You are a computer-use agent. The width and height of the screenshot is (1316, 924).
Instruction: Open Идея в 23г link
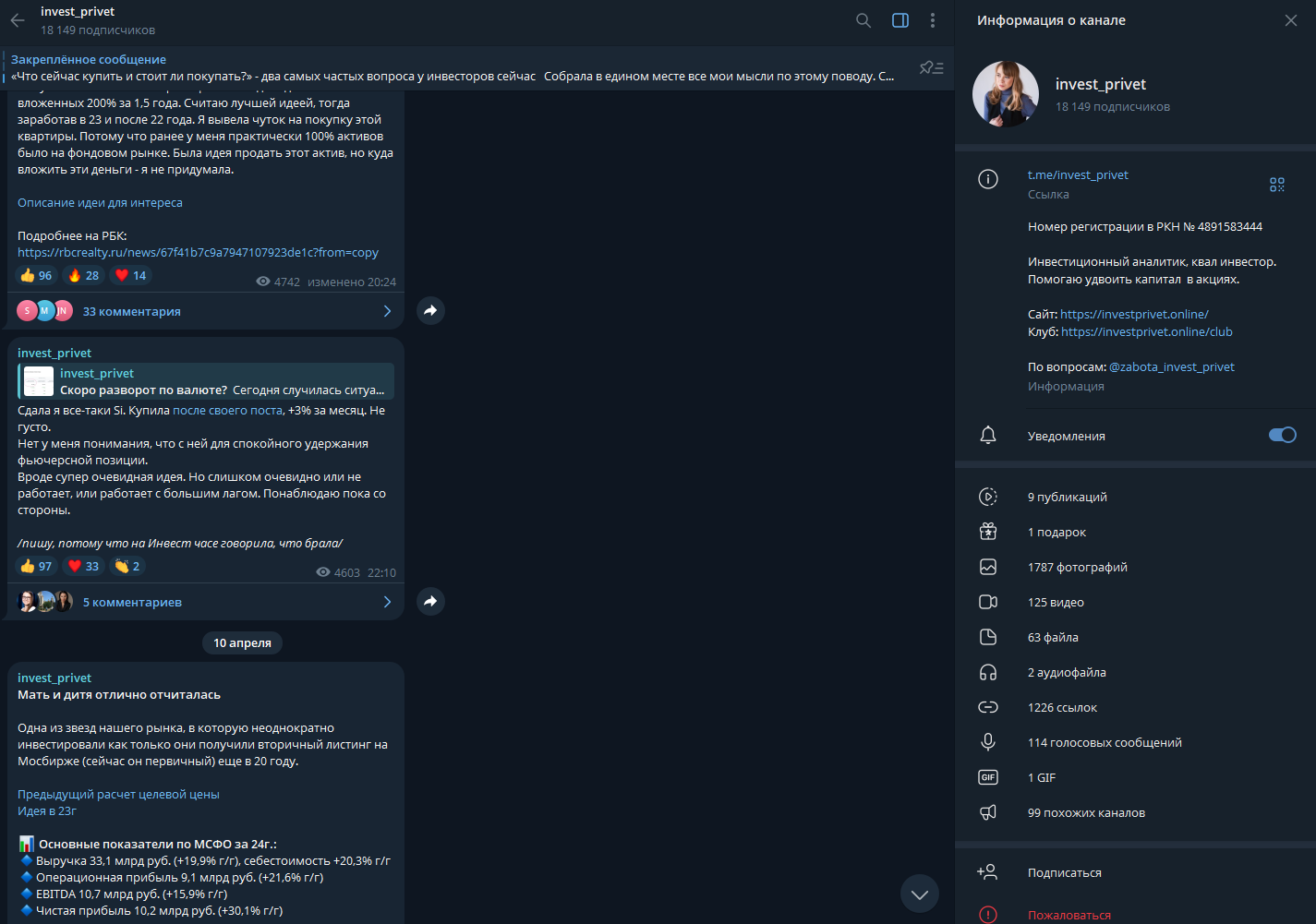pos(47,810)
